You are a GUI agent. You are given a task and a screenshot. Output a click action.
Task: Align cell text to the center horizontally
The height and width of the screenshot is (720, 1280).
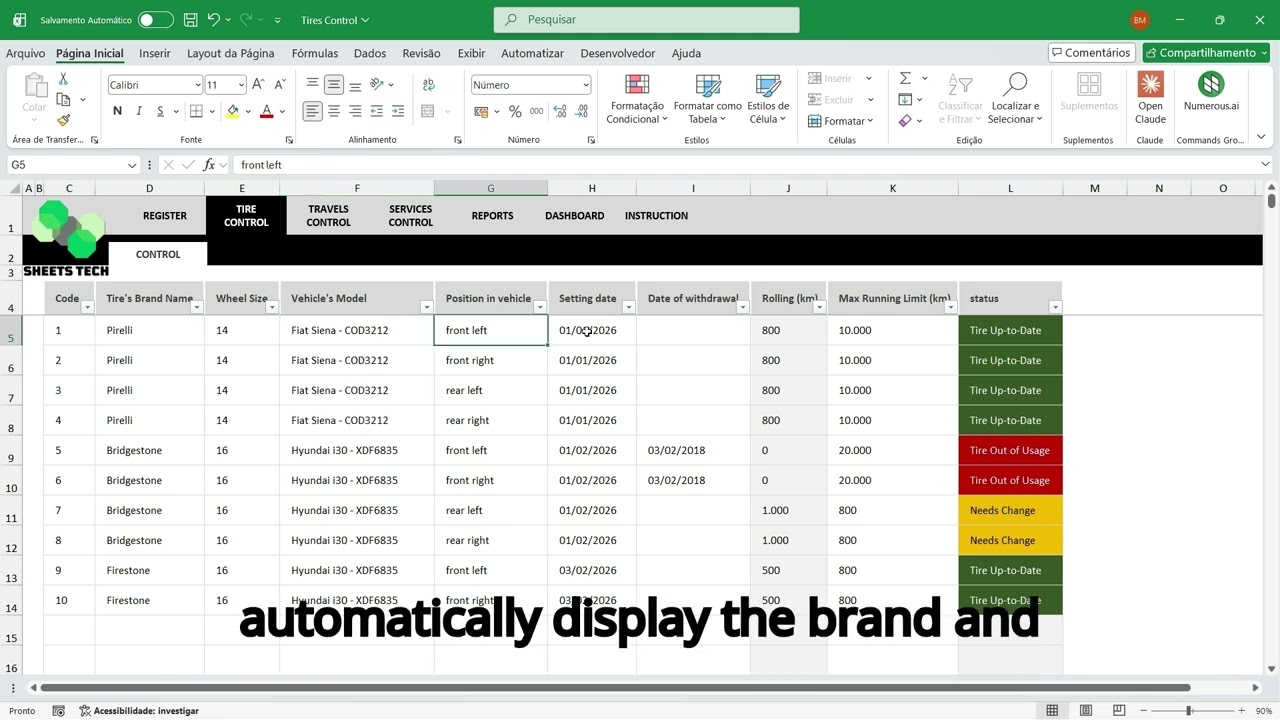pyautogui.click(x=334, y=111)
